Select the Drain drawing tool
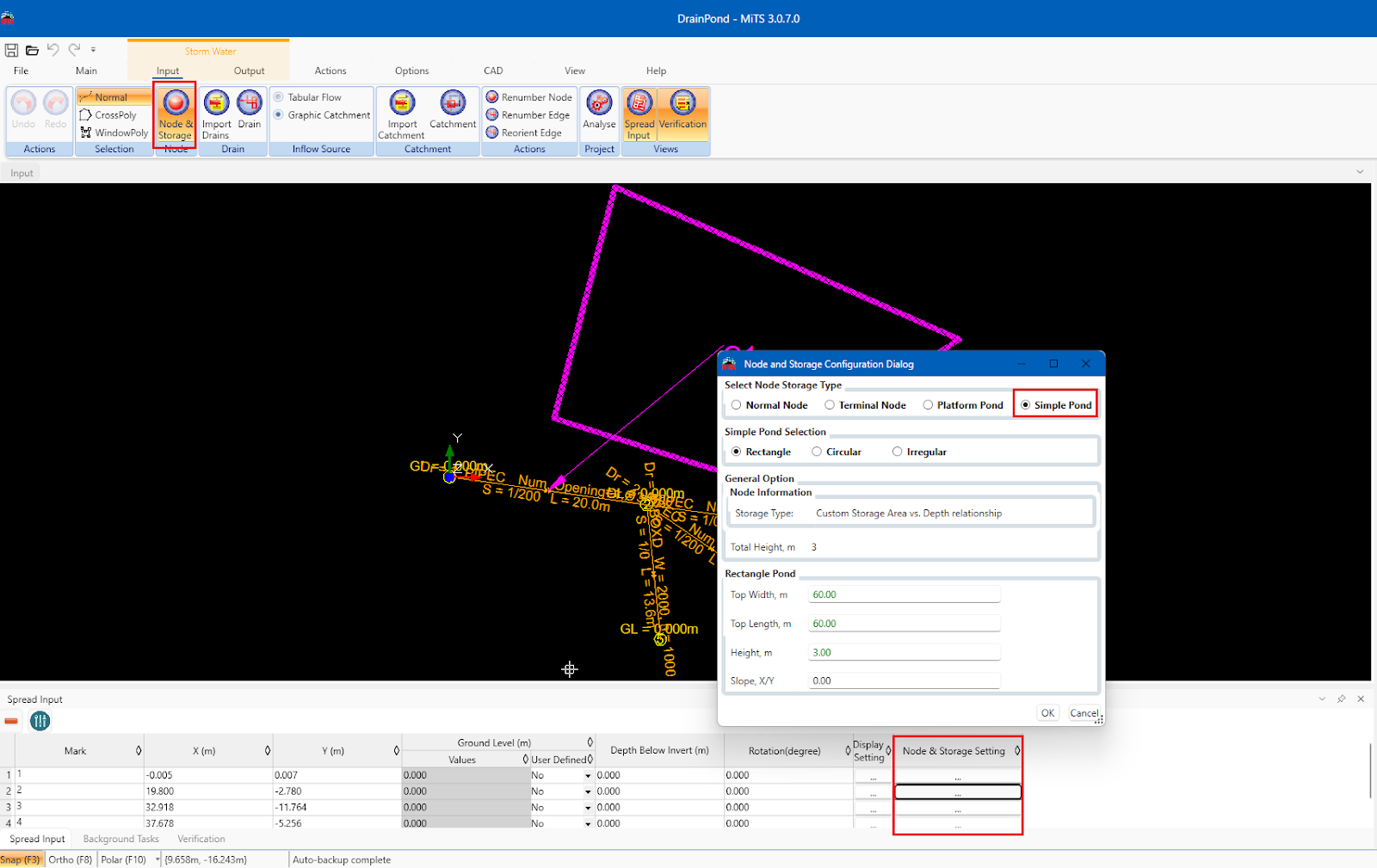 [x=250, y=110]
